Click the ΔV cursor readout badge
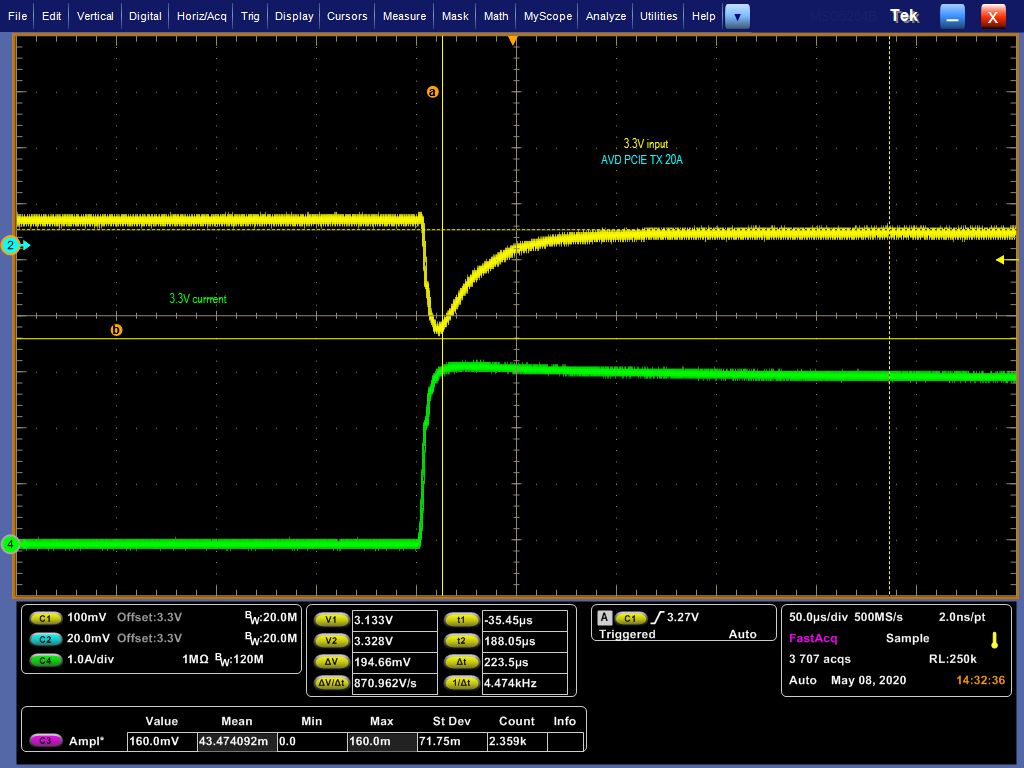The image size is (1024, 768). click(x=332, y=662)
